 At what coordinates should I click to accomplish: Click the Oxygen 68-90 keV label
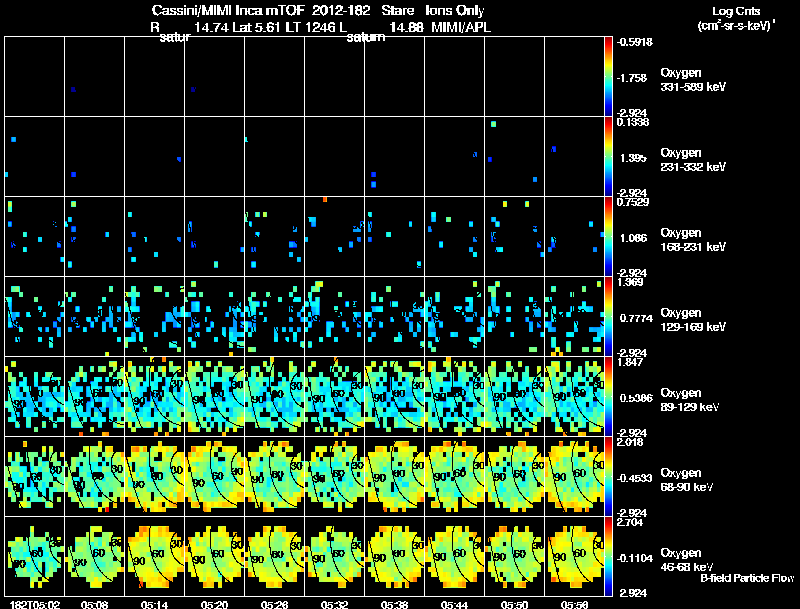point(687,480)
